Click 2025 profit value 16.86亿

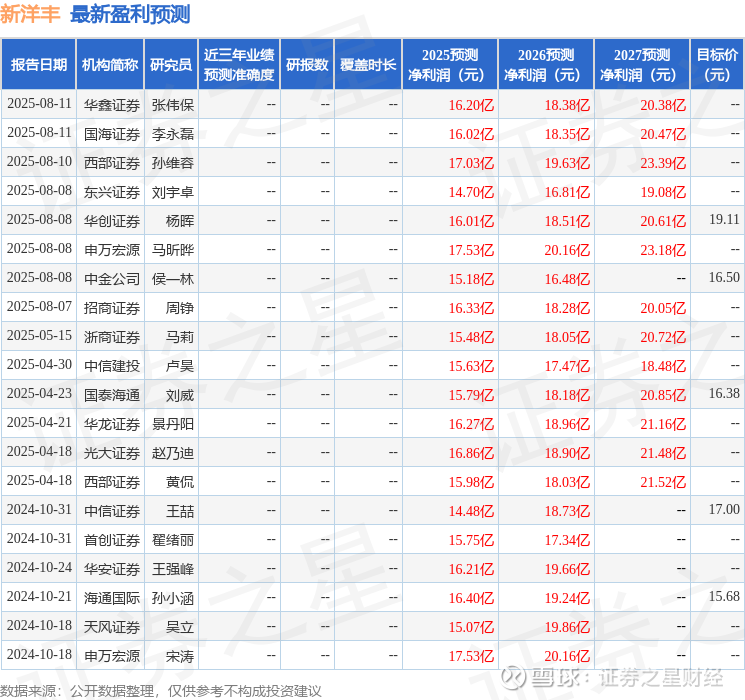(x=471, y=453)
